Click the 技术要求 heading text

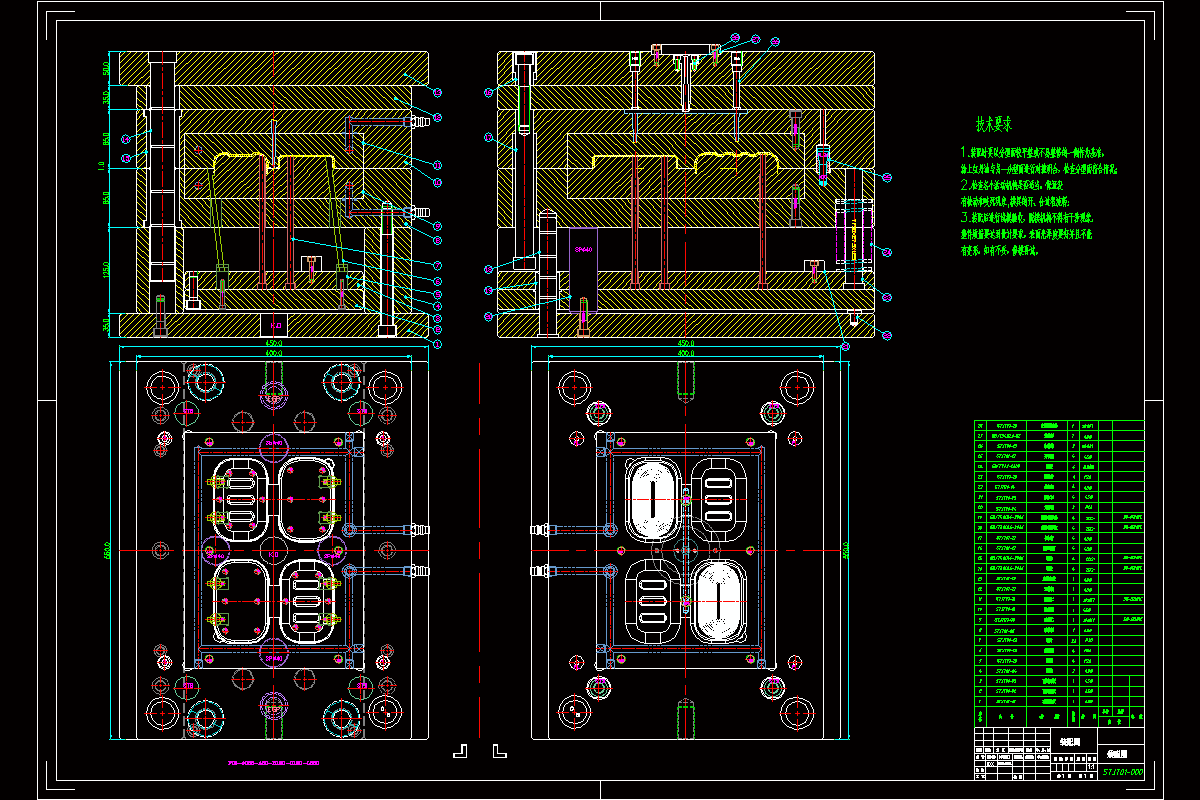pos(994,125)
